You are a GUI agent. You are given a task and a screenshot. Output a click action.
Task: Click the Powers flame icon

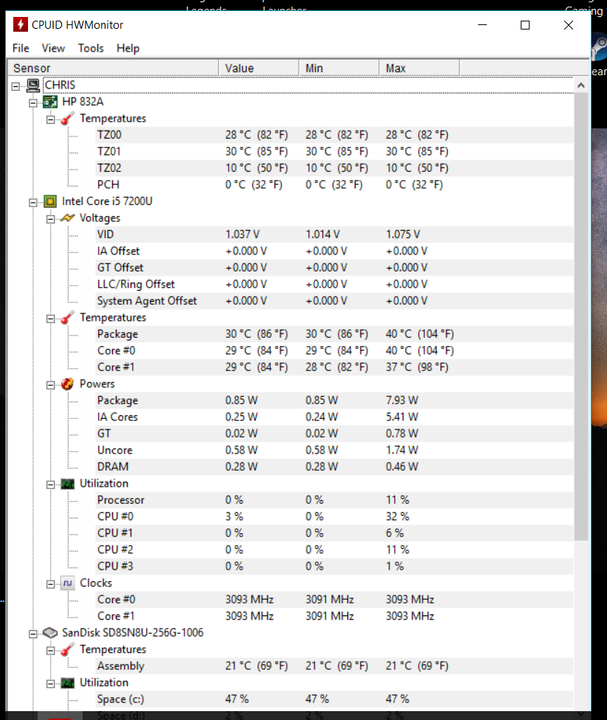[67, 383]
